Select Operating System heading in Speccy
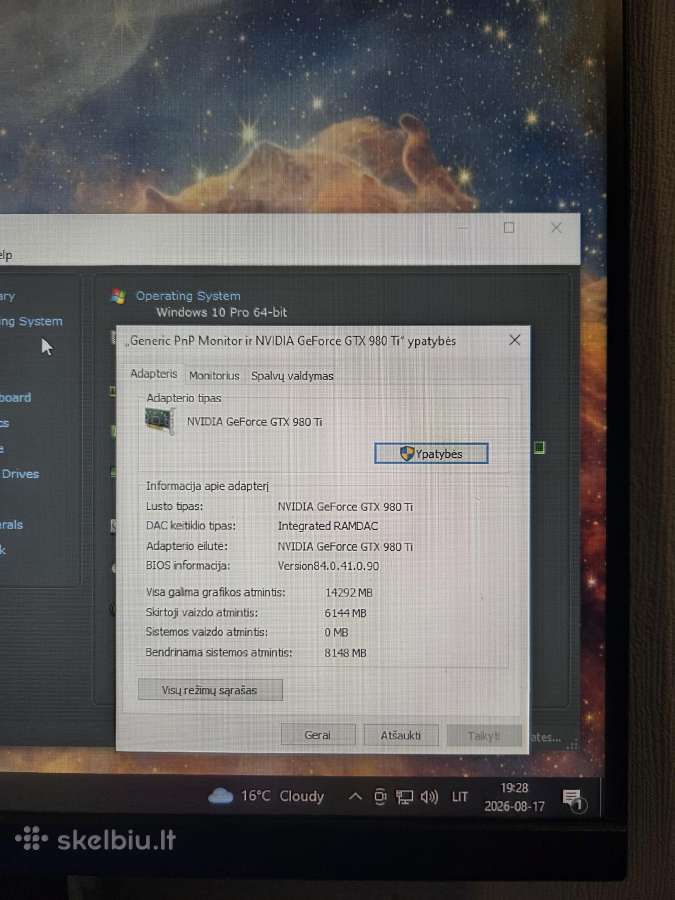Screen dimensions: 675x900 [188, 296]
